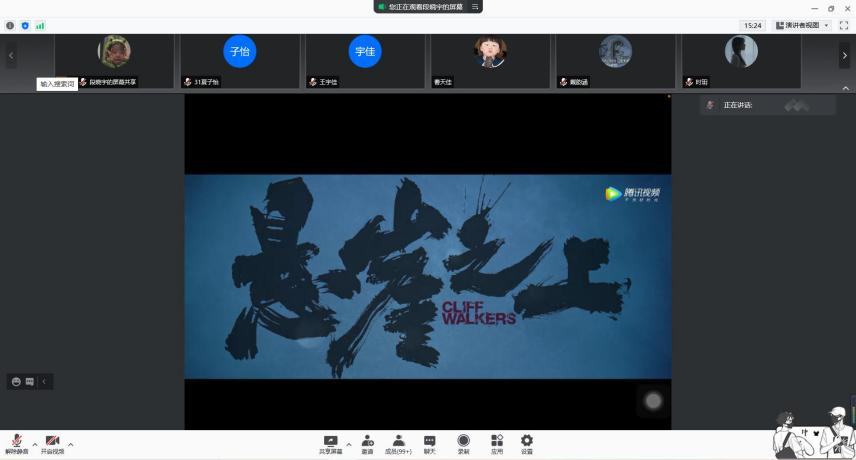Open the meeting info icon at top-left
856x460 pixels.
10,25
